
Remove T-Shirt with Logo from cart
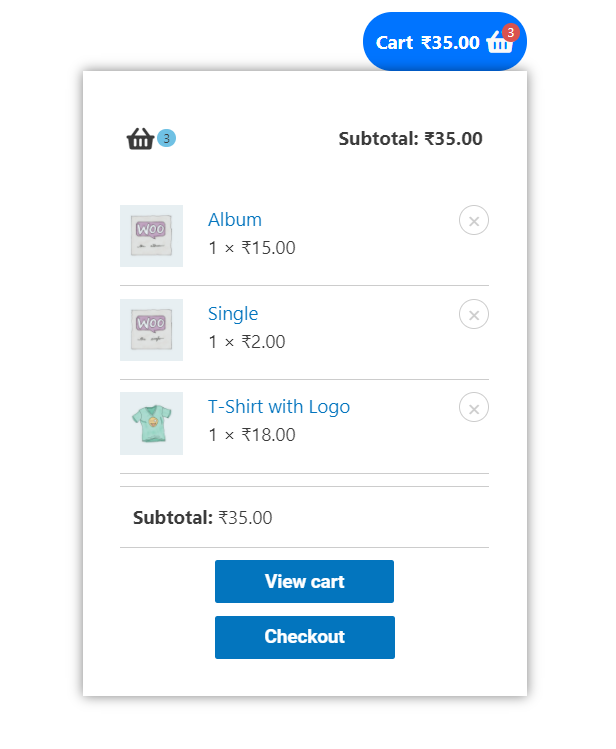[x=474, y=408]
